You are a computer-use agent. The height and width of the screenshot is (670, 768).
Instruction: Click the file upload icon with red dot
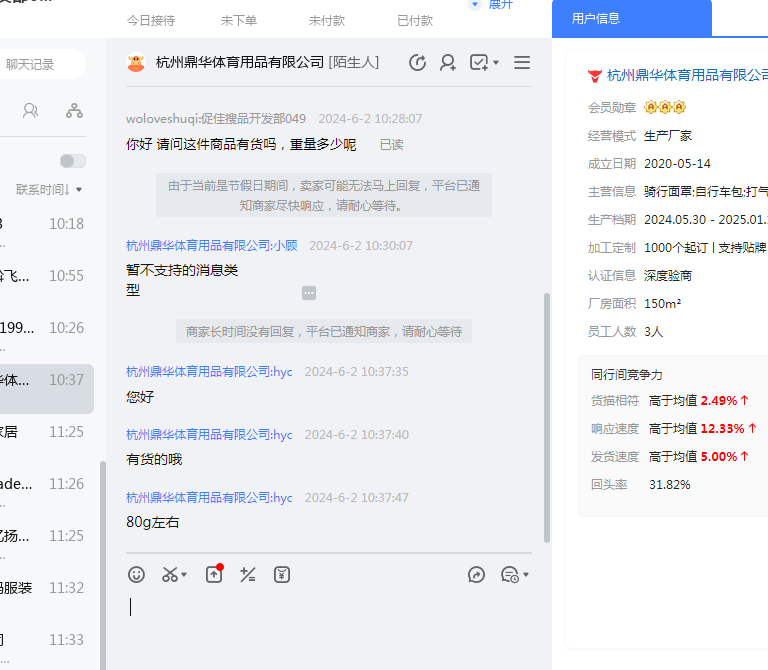pos(214,574)
